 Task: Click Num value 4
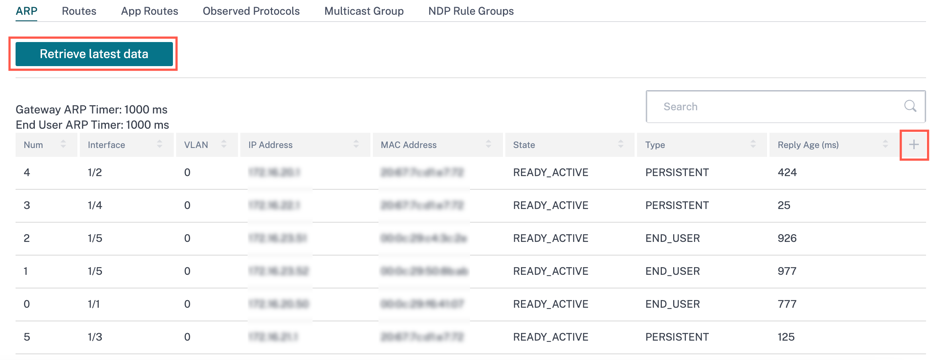26,173
